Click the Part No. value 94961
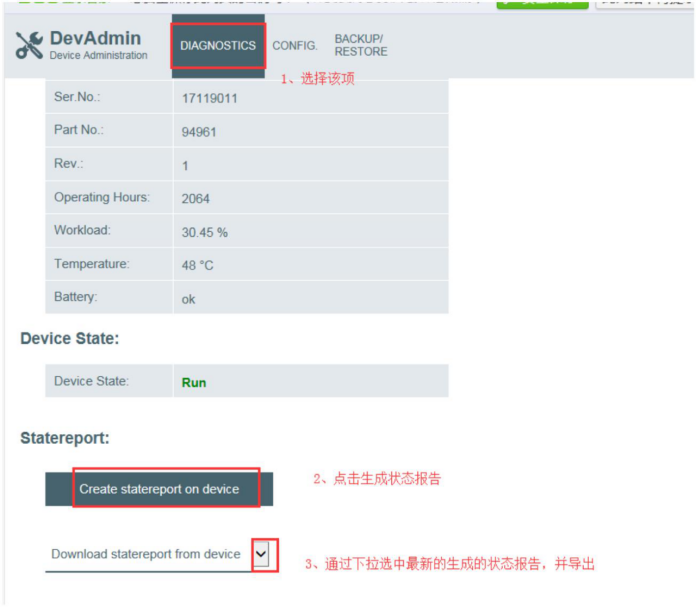The width and height of the screenshot is (696, 607). [x=199, y=132]
